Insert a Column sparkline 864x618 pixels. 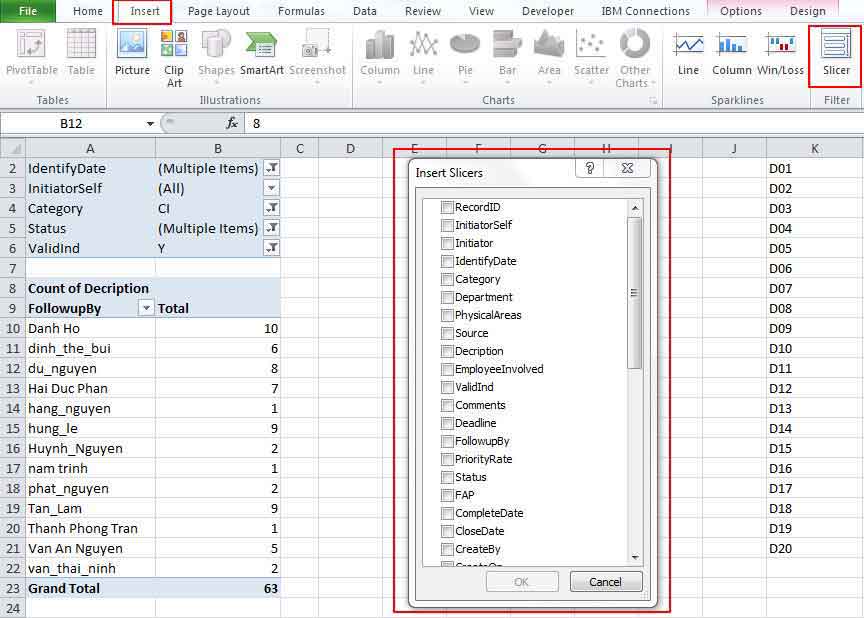tap(732, 54)
